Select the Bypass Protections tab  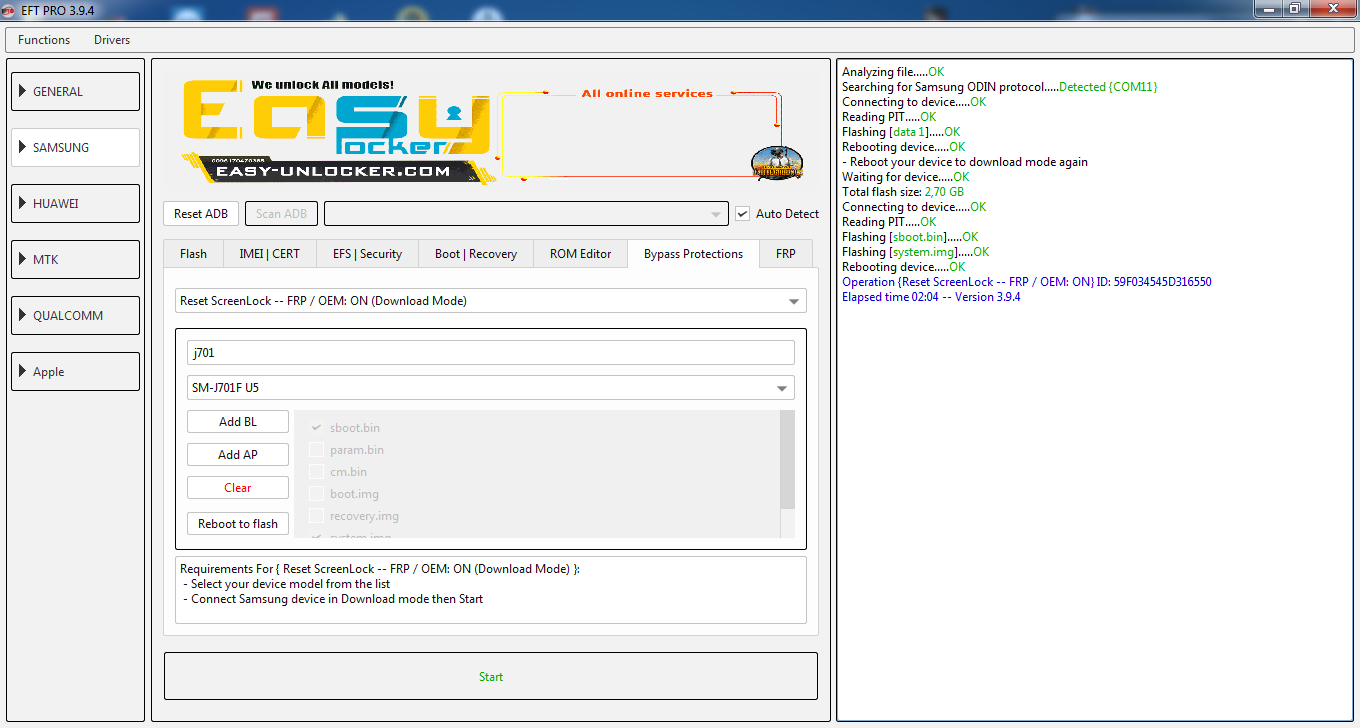[693, 254]
